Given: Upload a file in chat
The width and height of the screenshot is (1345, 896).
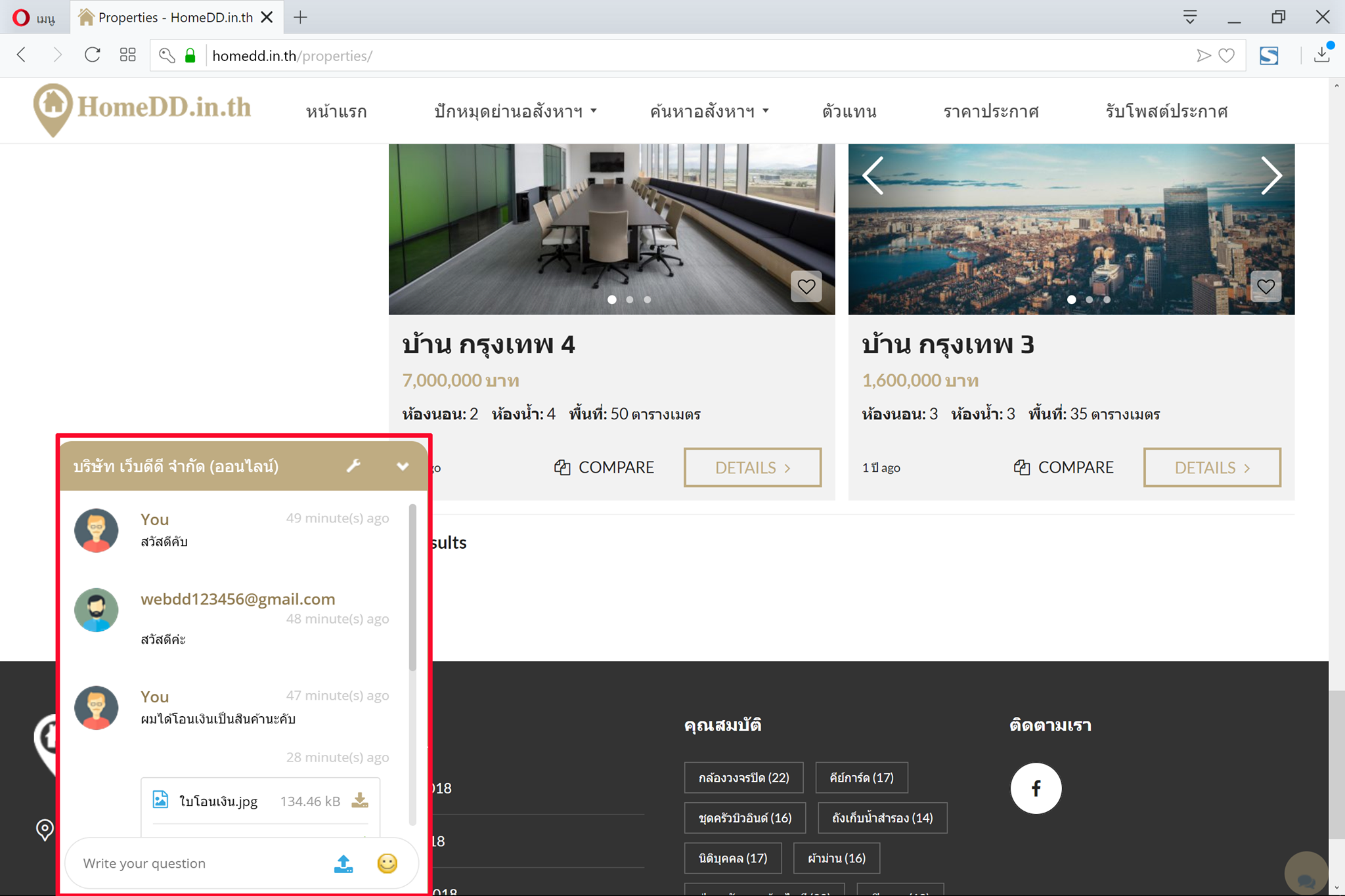Looking at the screenshot, I should [x=343, y=863].
